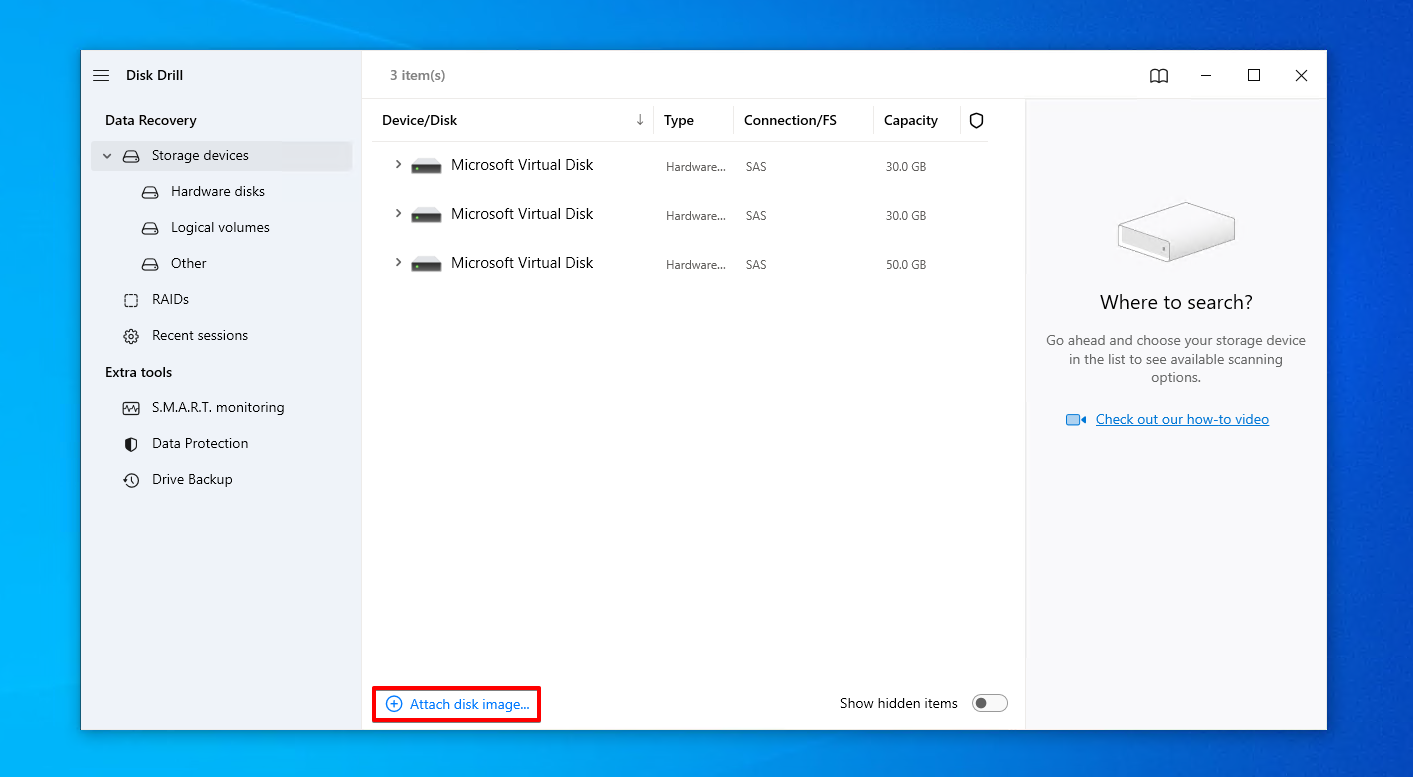
Task: Click the shield icon column header
Action: [x=976, y=120]
